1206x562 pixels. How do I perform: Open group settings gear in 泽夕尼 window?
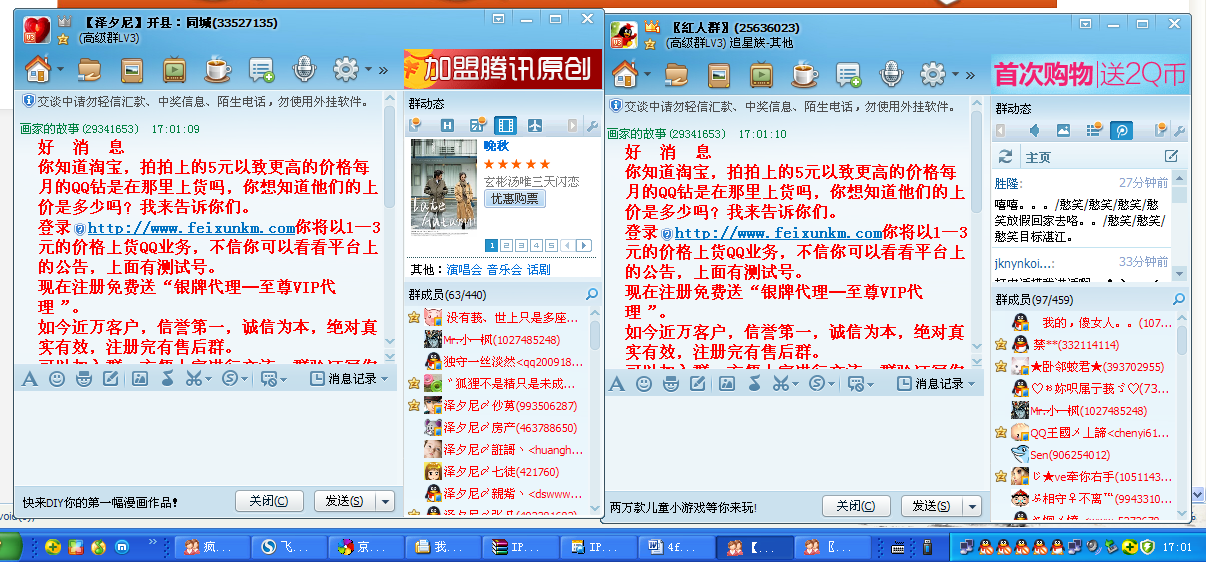tap(345, 70)
